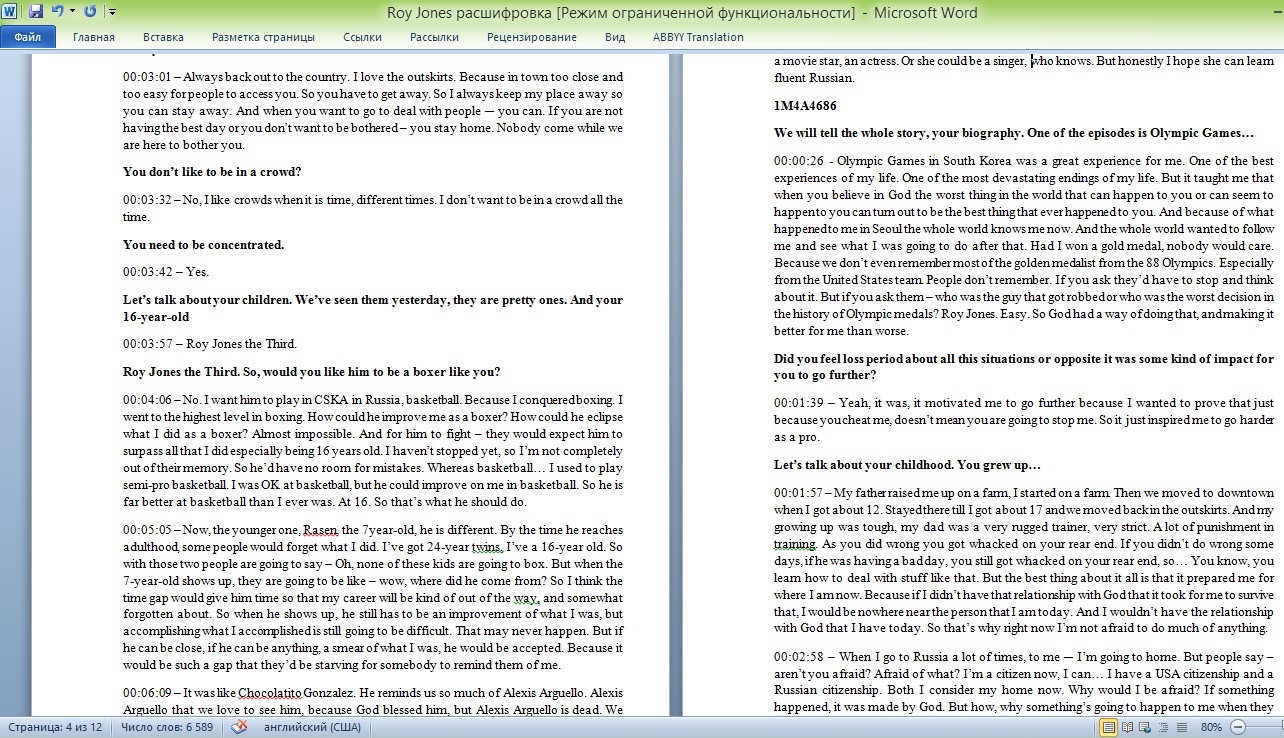Switch to Outline view
1284x738 pixels.
1165,727
